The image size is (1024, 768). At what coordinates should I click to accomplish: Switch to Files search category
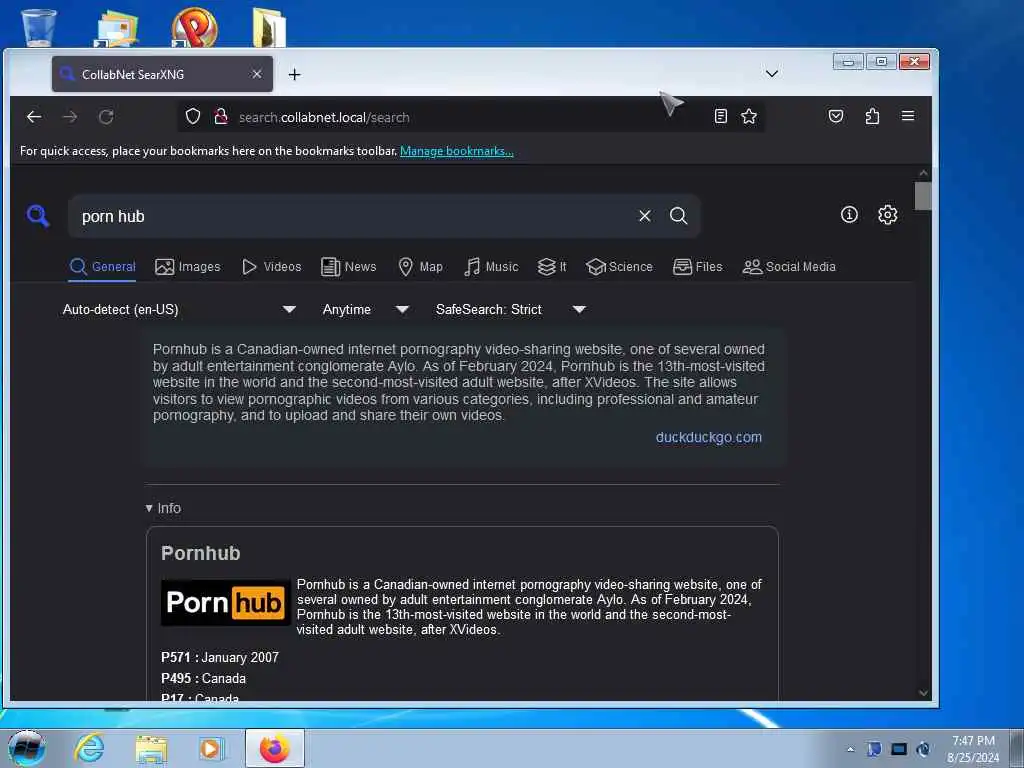pyautogui.click(x=697, y=266)
